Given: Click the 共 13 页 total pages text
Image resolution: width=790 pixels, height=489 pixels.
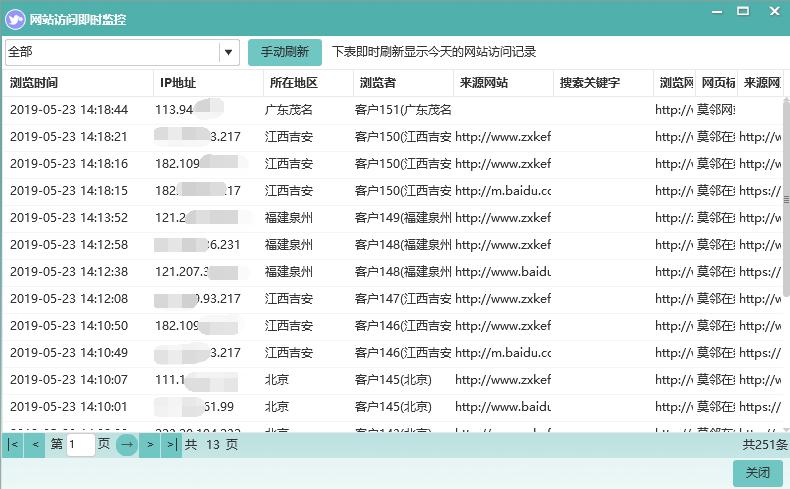Looking at the screenshot, I should pyautogui.click(x=211, y=445).
